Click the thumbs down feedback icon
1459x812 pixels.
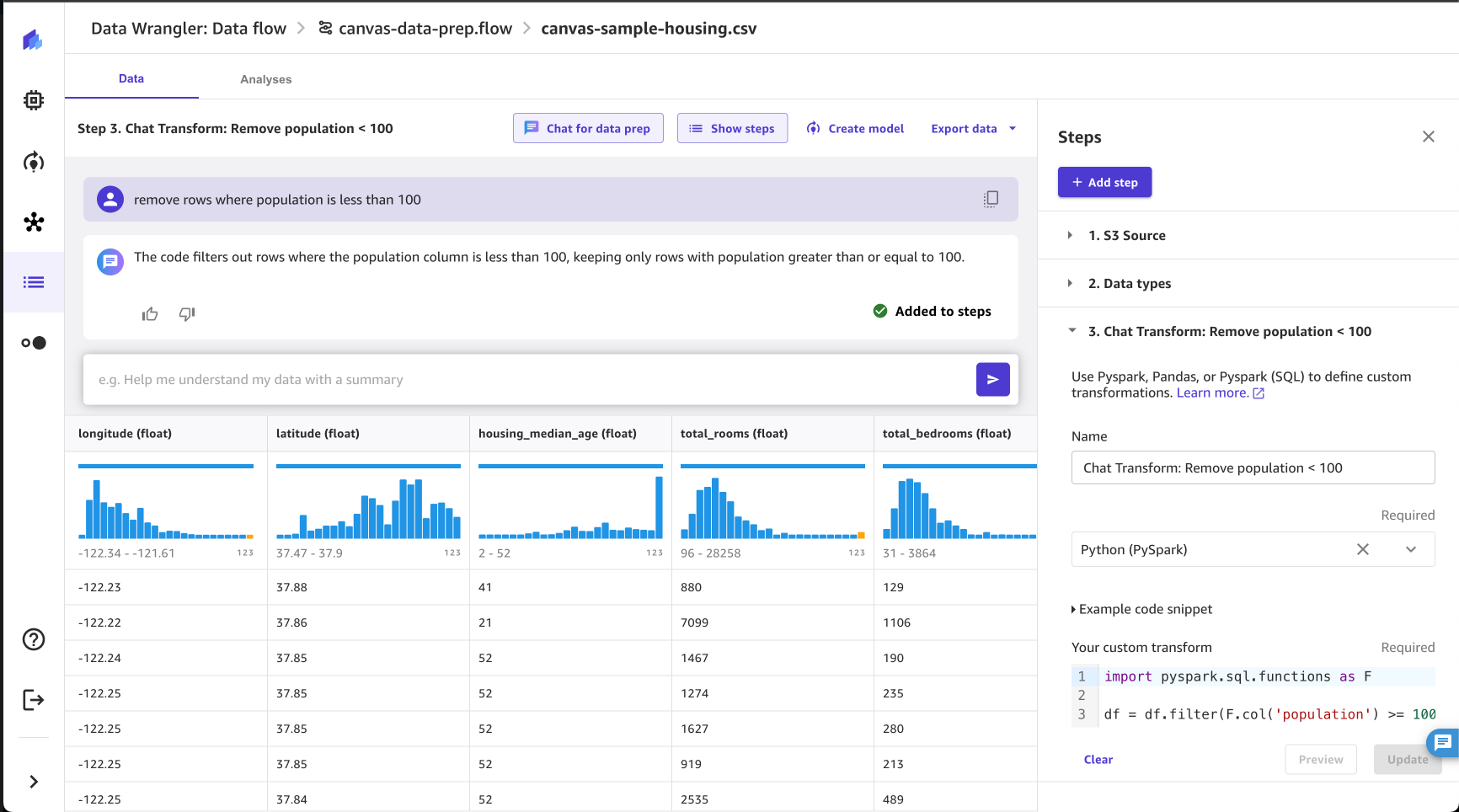tap(187, 314)
